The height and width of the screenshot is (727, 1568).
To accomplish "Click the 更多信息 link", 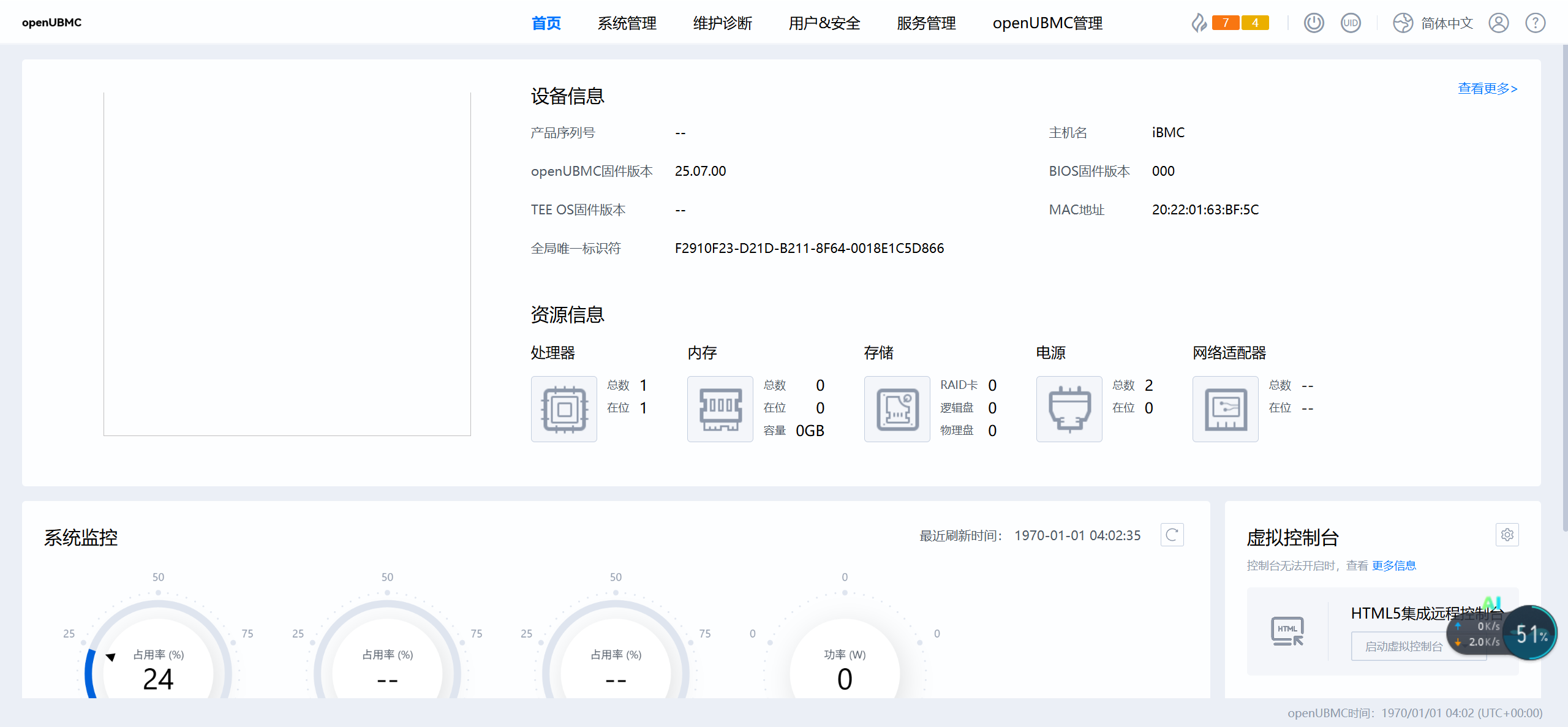I will pos(1394,565).
